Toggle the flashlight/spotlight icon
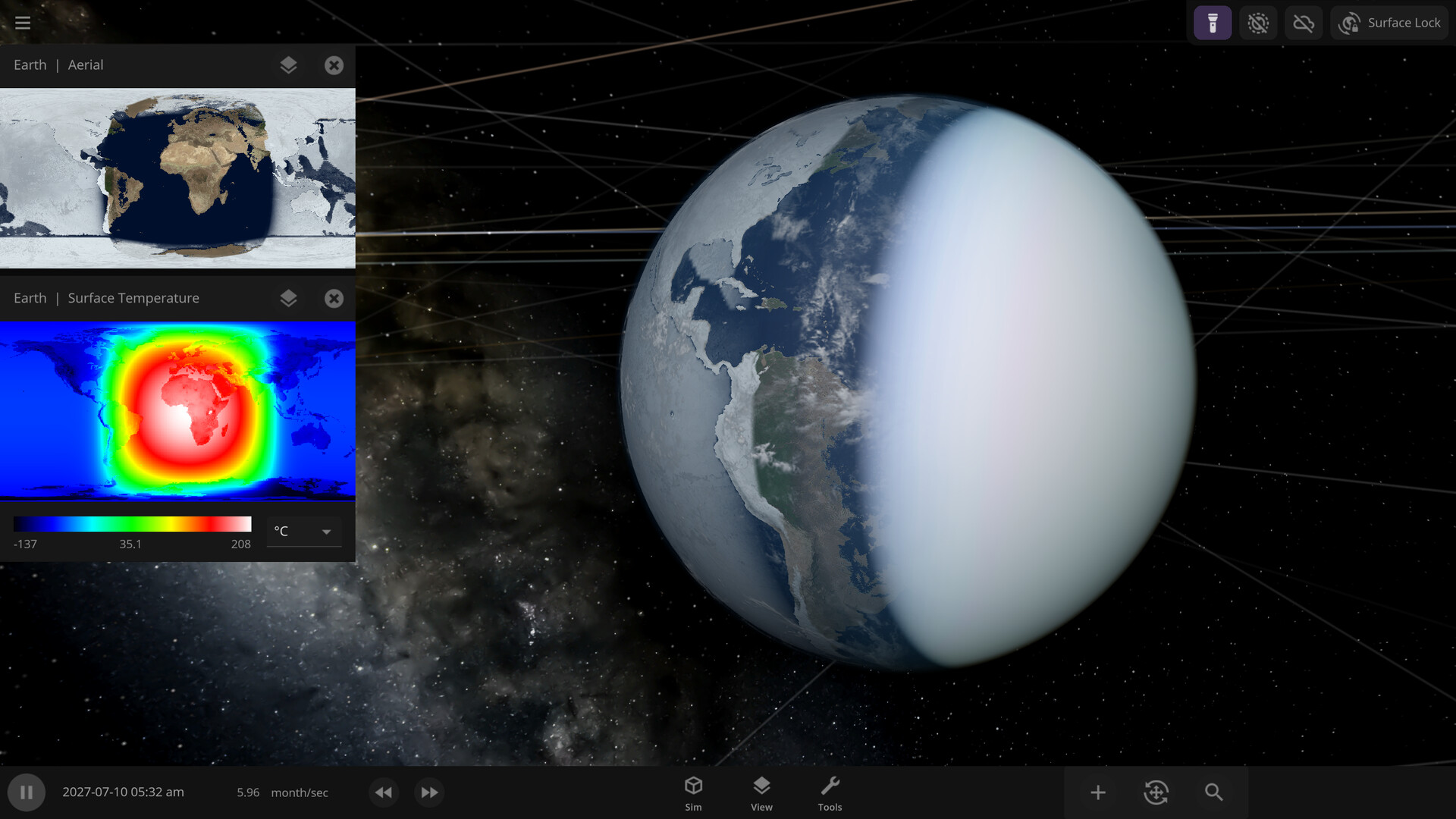Screen dimensions: 1456x819 1213,22
